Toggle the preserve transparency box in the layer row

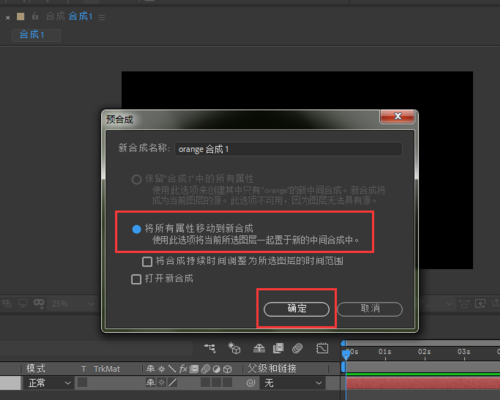[x=82, y=382]
